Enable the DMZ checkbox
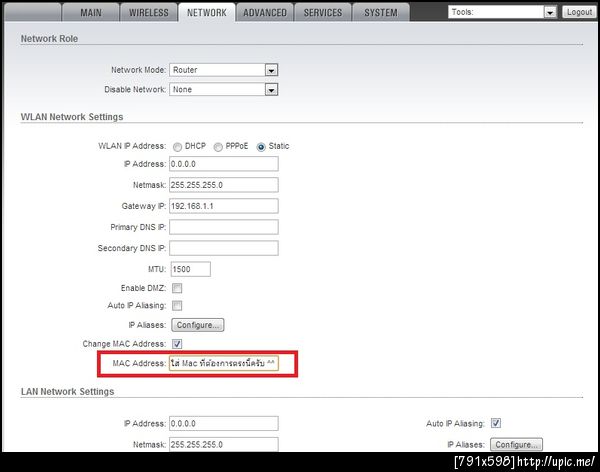 pyautogui.click(x=177, y=288)
